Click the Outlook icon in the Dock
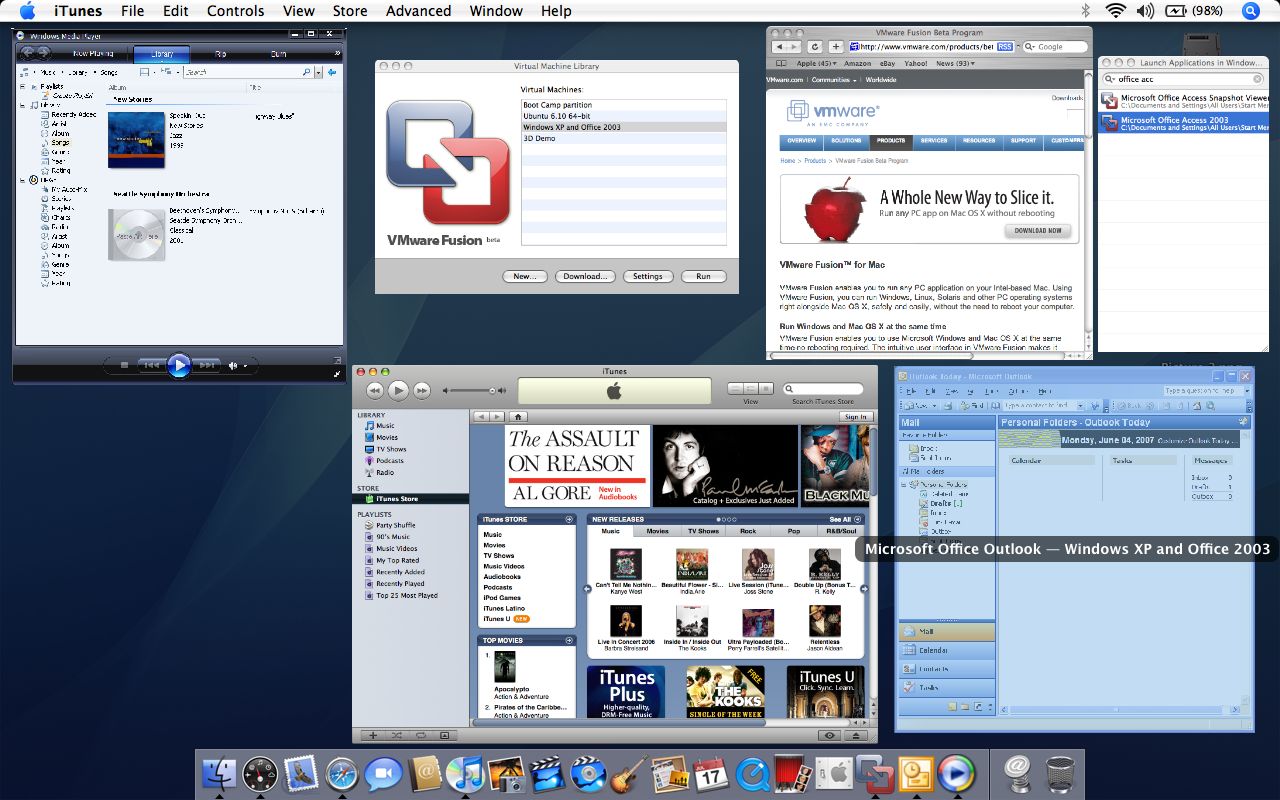1280x800 pixels. click(915, 774)
